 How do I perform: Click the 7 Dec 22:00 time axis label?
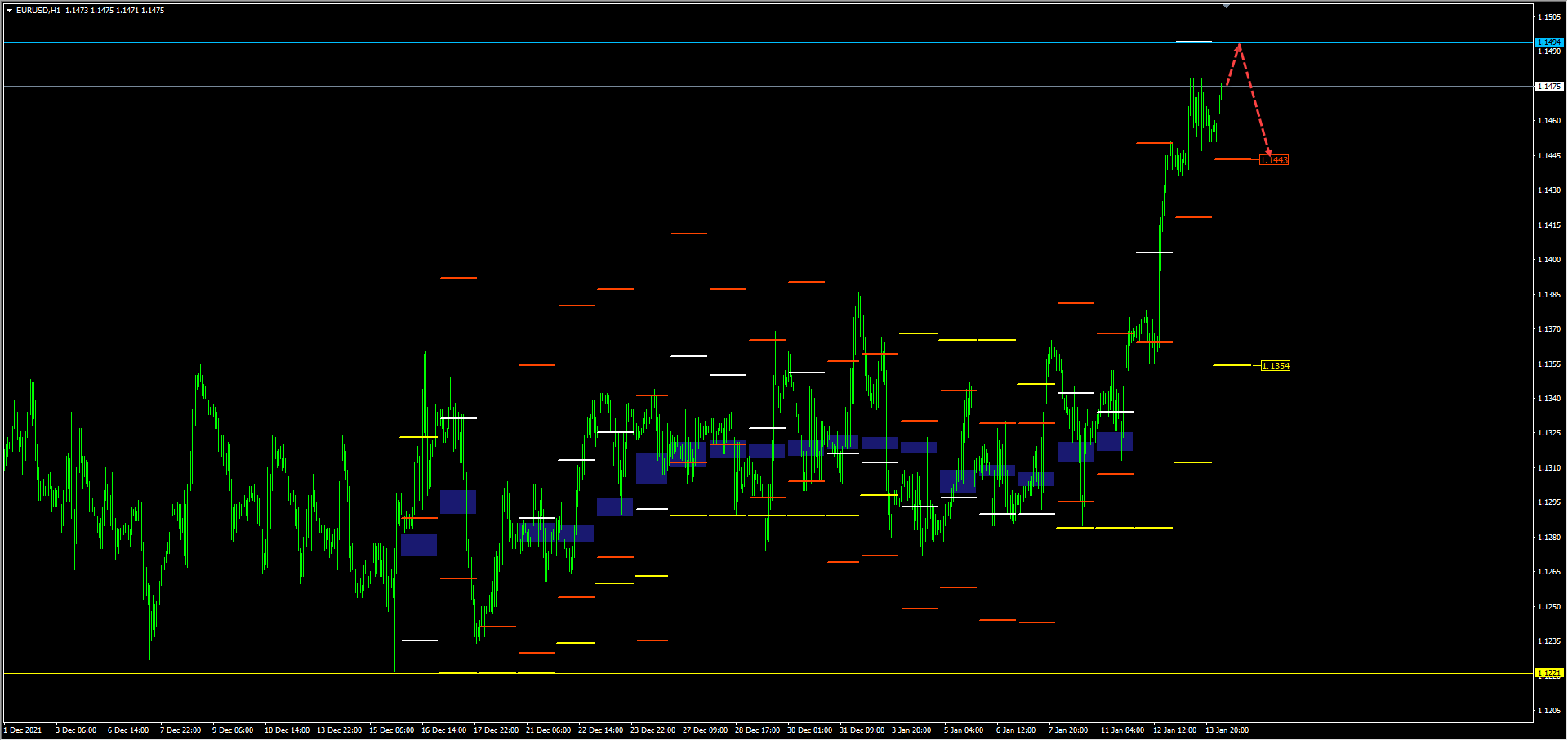[180, 730]
